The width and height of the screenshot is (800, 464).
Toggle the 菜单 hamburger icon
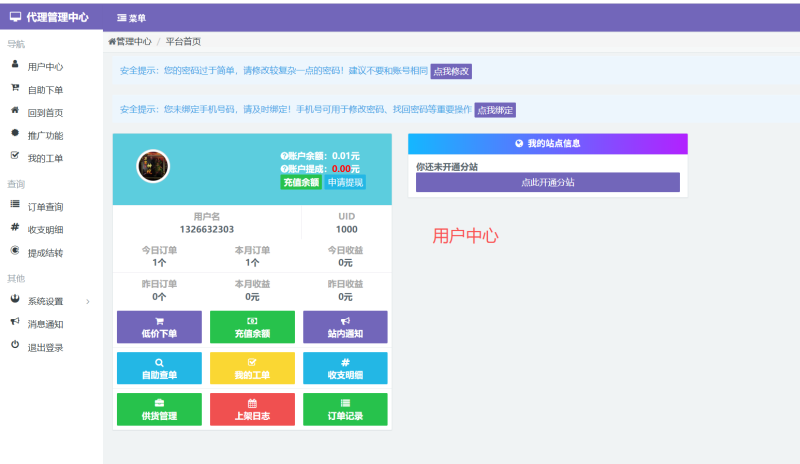[121, 18]
